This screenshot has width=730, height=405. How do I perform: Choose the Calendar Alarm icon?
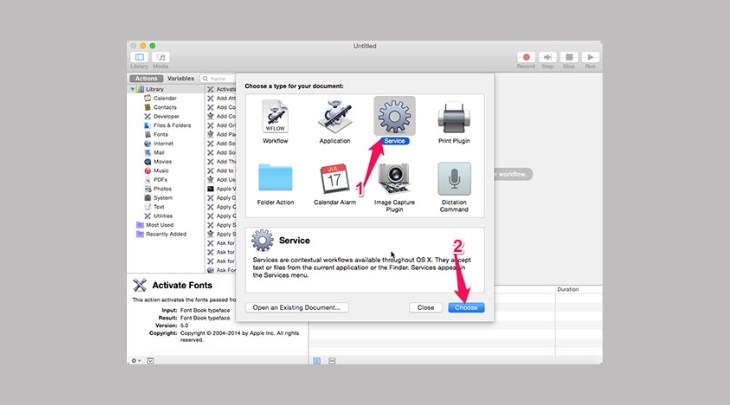point(334,179)
